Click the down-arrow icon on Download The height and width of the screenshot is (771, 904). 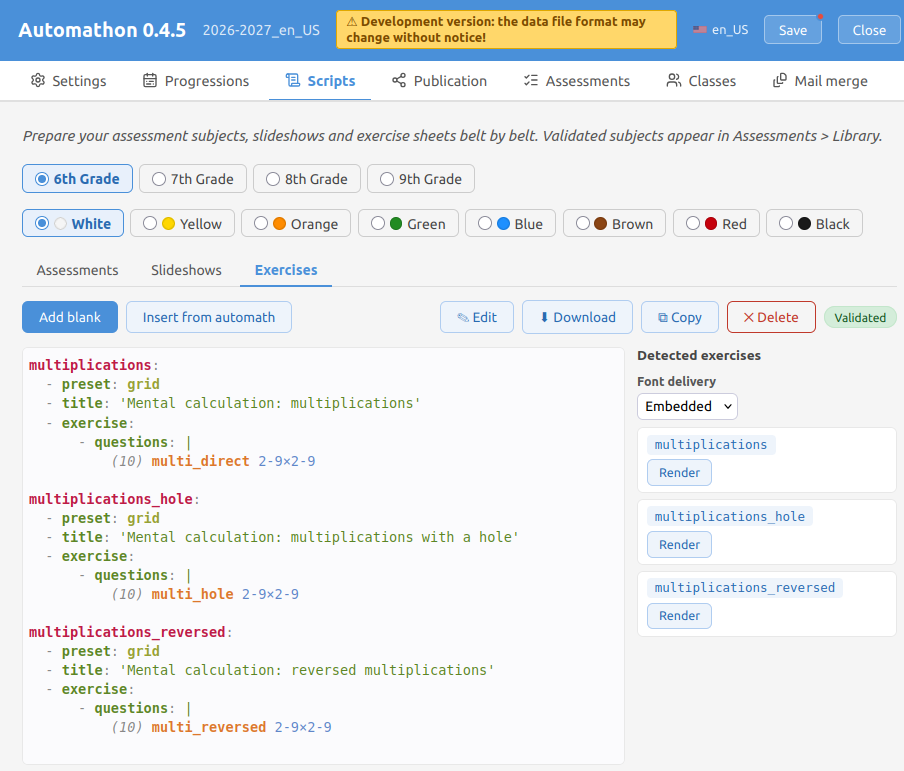544,317
